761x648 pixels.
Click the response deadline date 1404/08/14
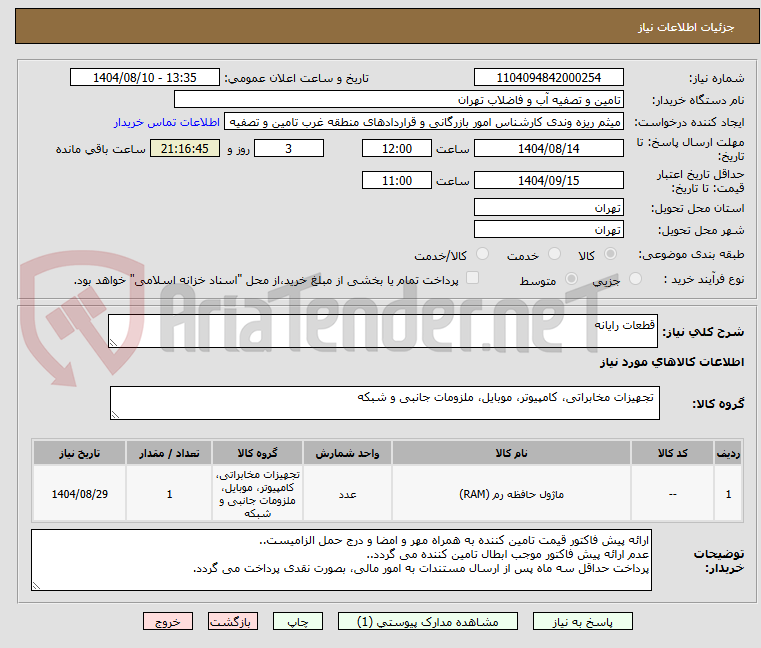click(x=548, y=149)
